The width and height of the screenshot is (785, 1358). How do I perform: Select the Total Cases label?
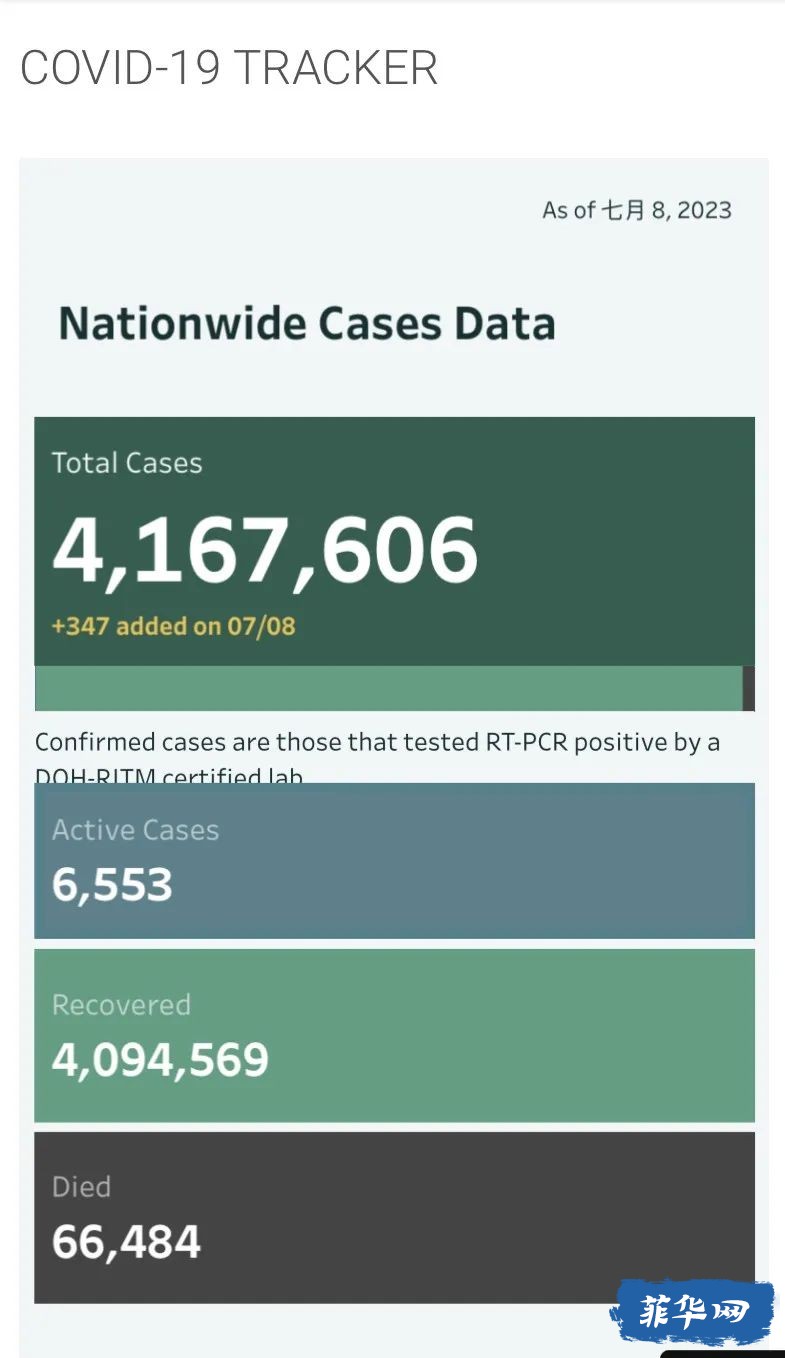click(x=127, y=463)
